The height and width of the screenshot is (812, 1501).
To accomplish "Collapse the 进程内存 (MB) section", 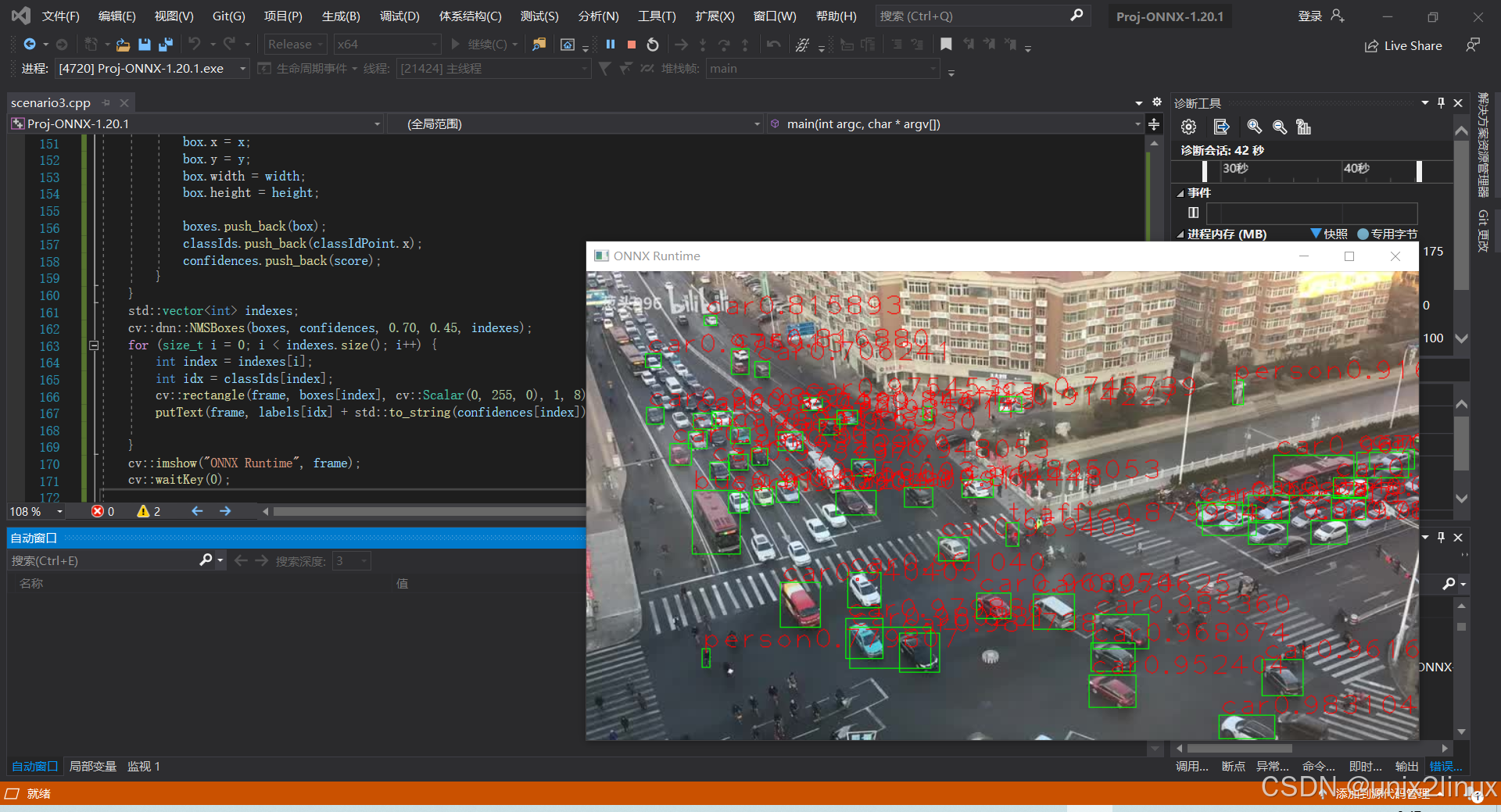I will click(x=1180, y=234).
